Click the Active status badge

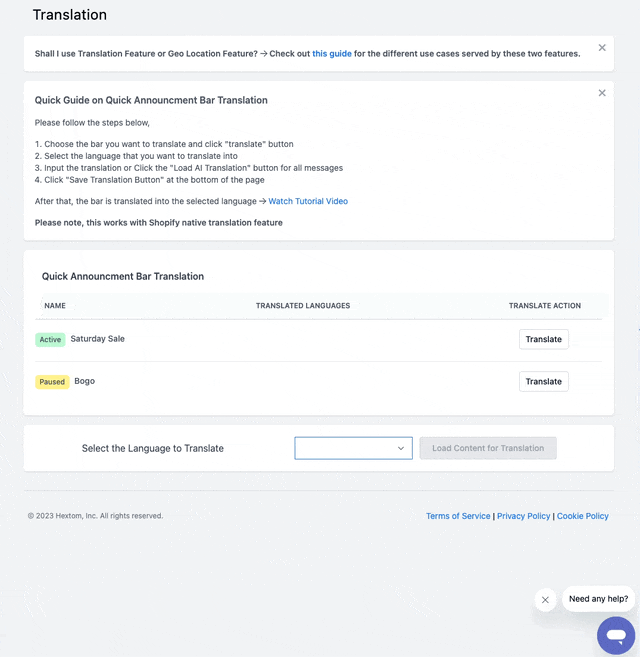point(50,339)
